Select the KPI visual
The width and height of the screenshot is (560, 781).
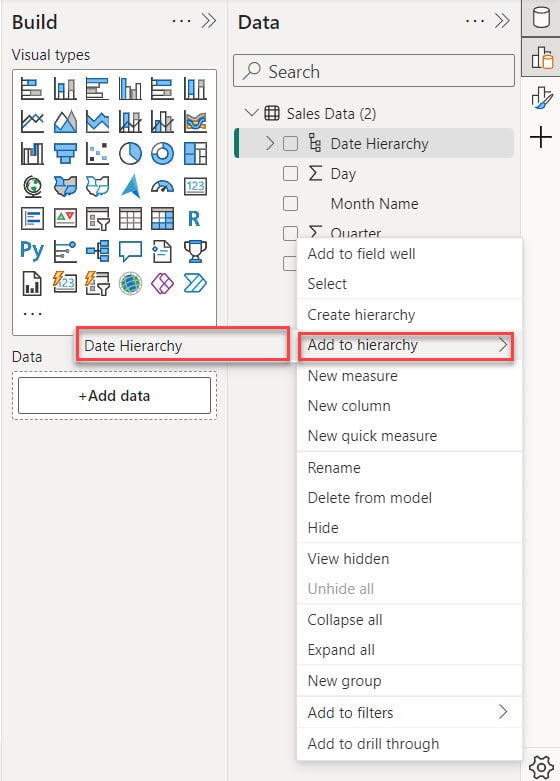point(65,219)
